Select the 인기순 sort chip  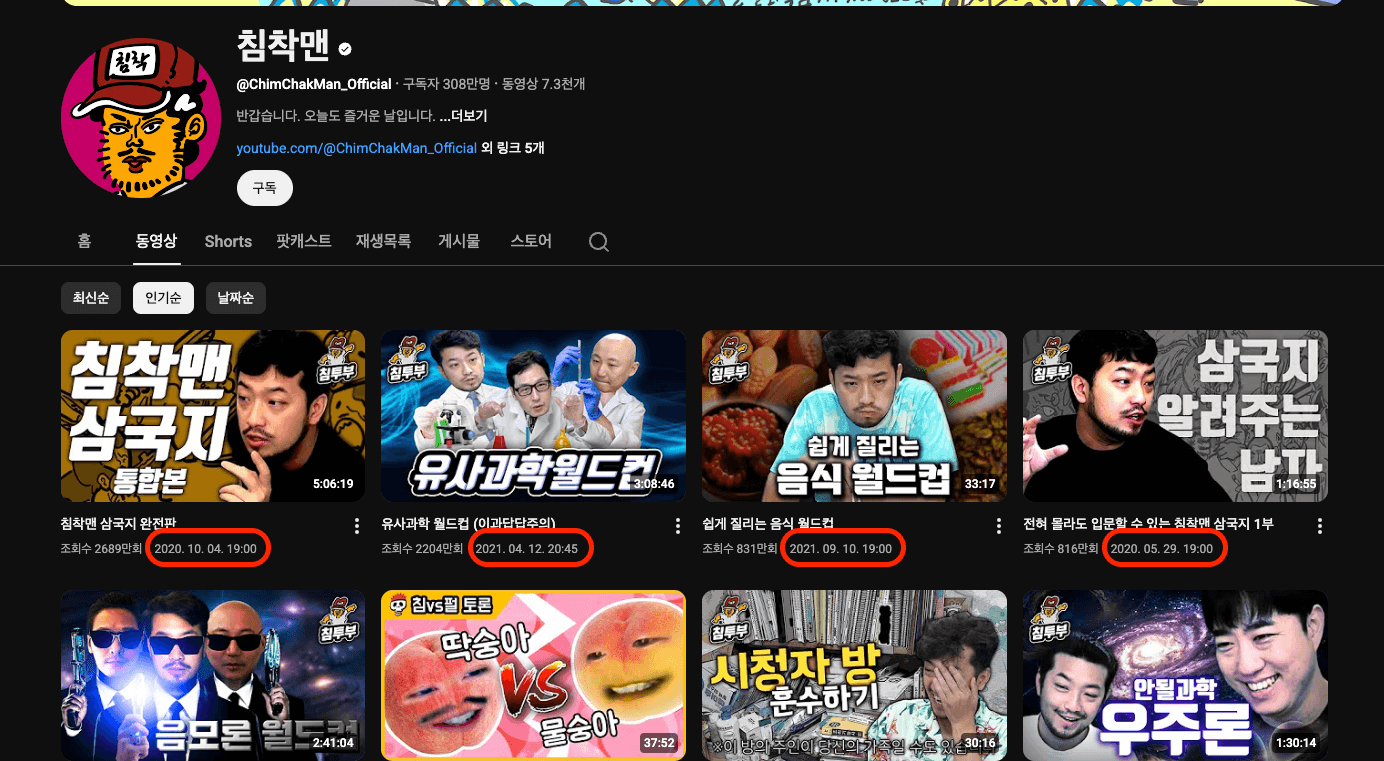click(163, 298)
